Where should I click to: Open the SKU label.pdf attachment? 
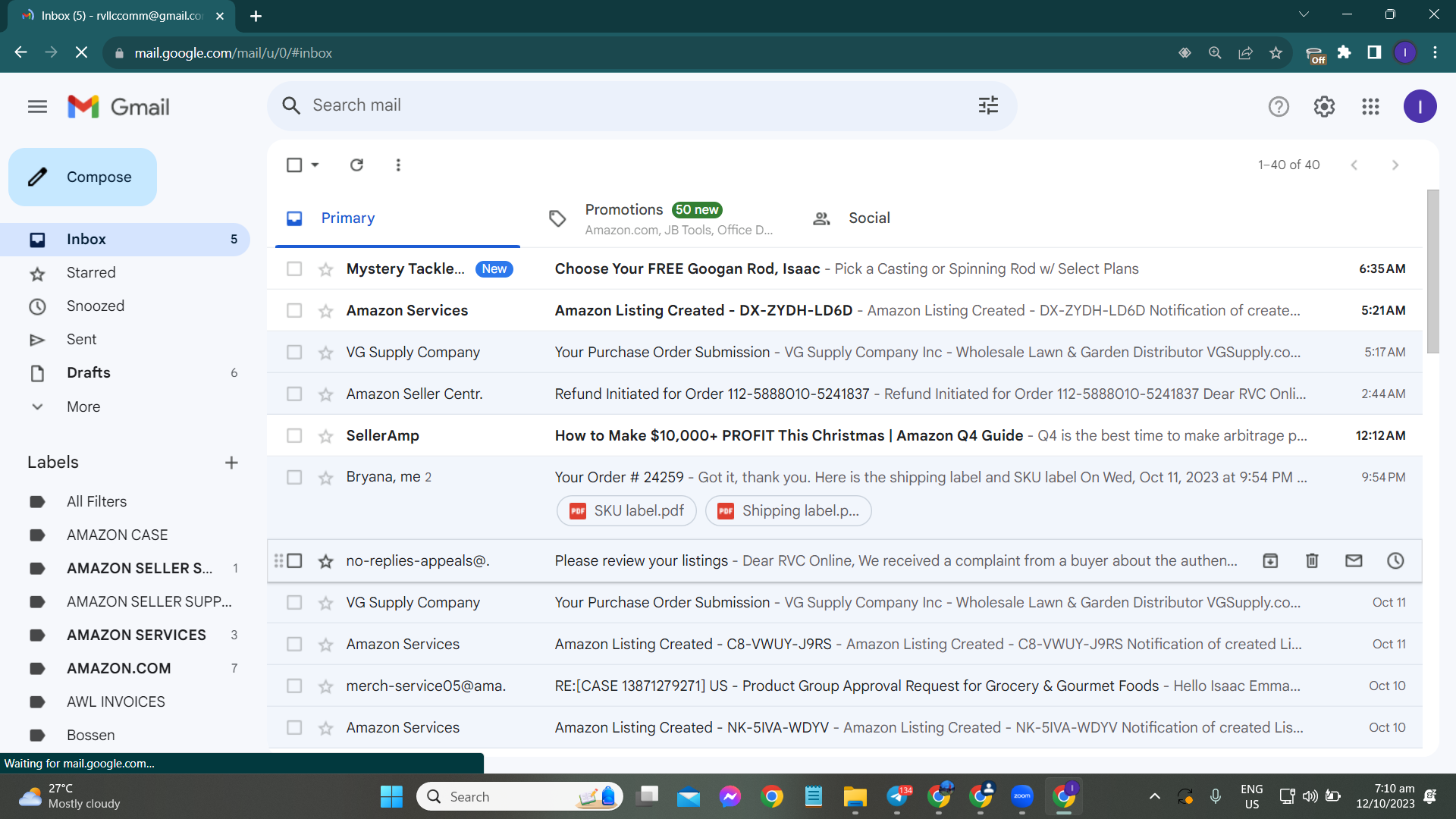click(626, 511)
